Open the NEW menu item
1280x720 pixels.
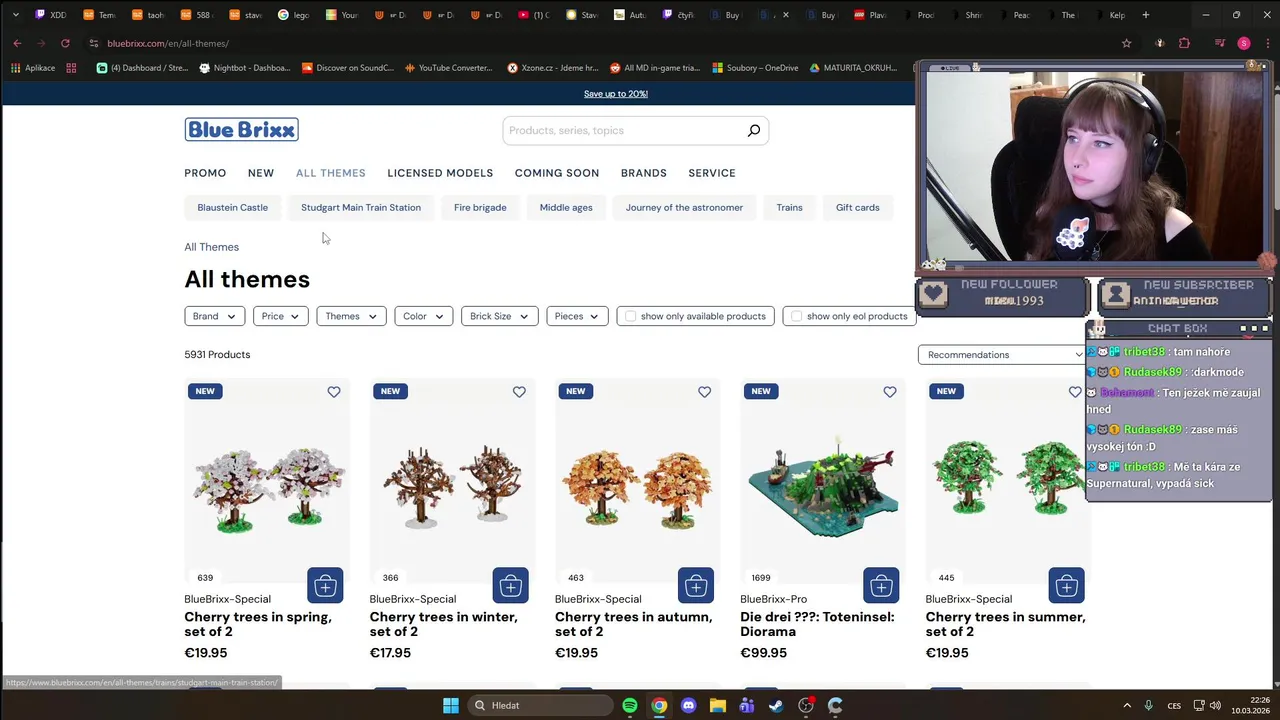[261, 173]
